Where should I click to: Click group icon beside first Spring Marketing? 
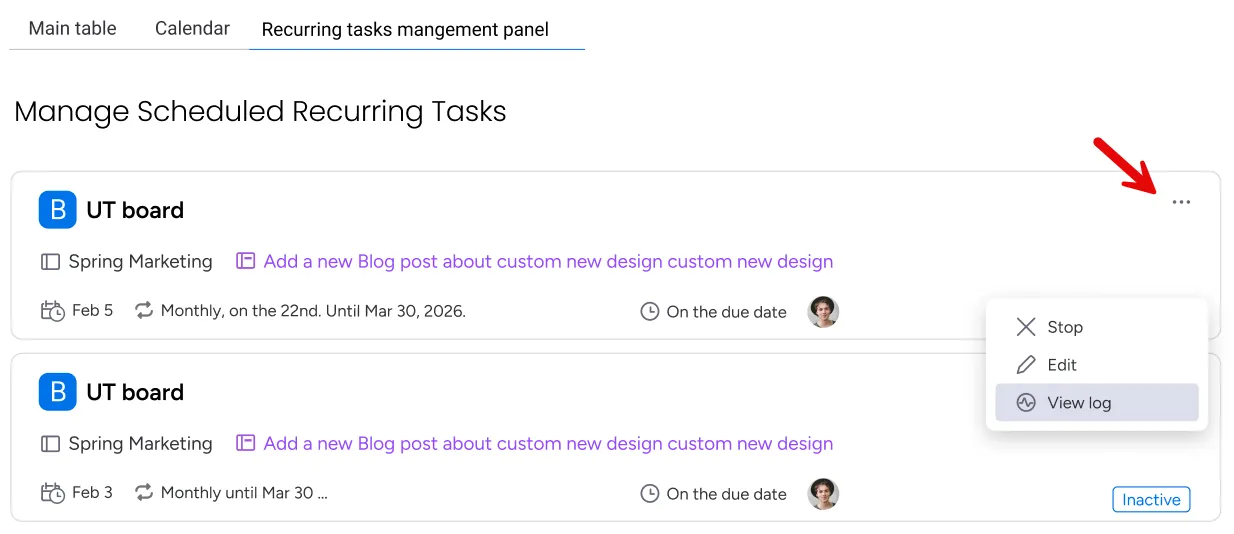pyautogui.click(x=50, y=262)
